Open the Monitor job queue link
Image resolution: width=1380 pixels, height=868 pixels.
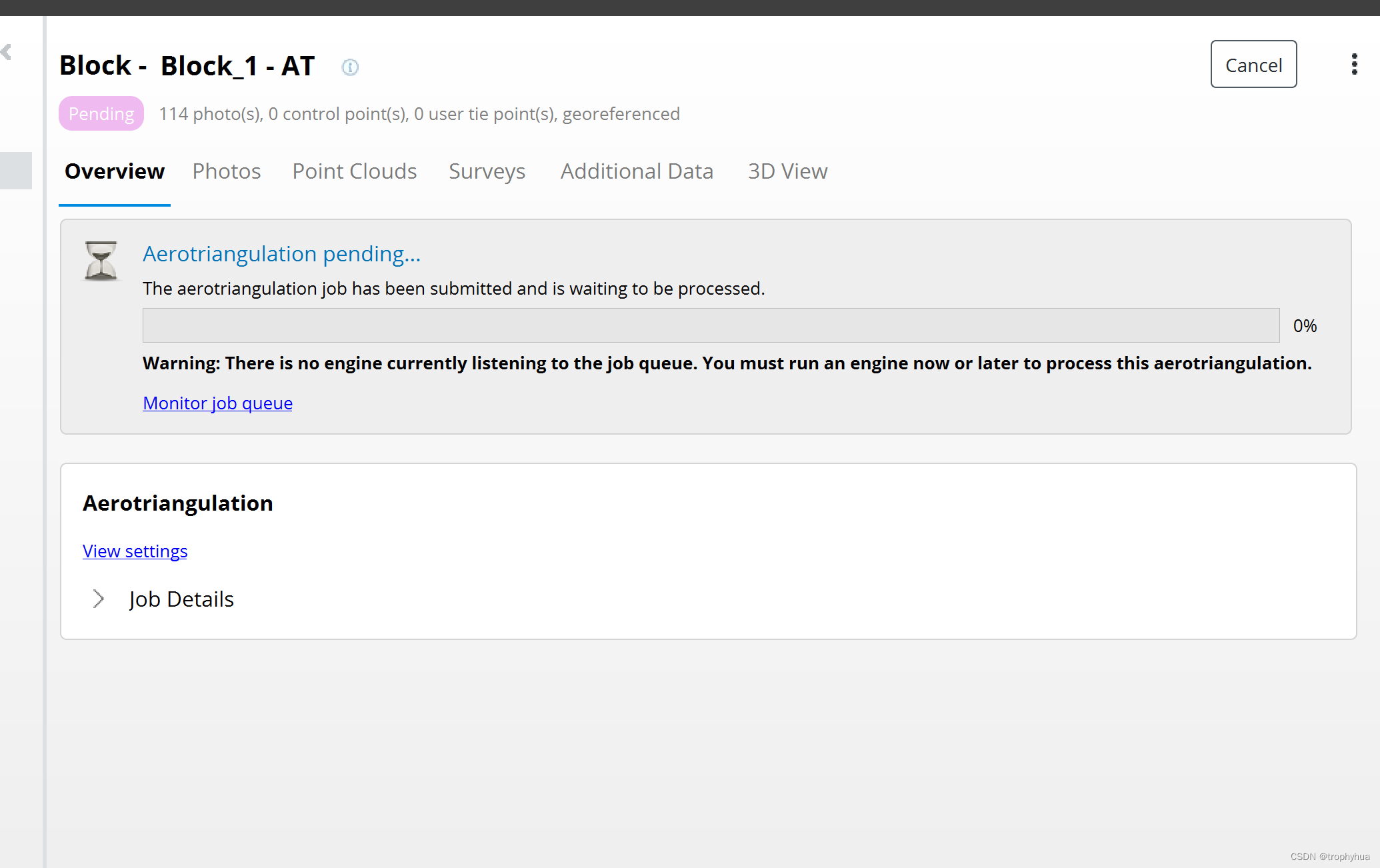[217, 403]
